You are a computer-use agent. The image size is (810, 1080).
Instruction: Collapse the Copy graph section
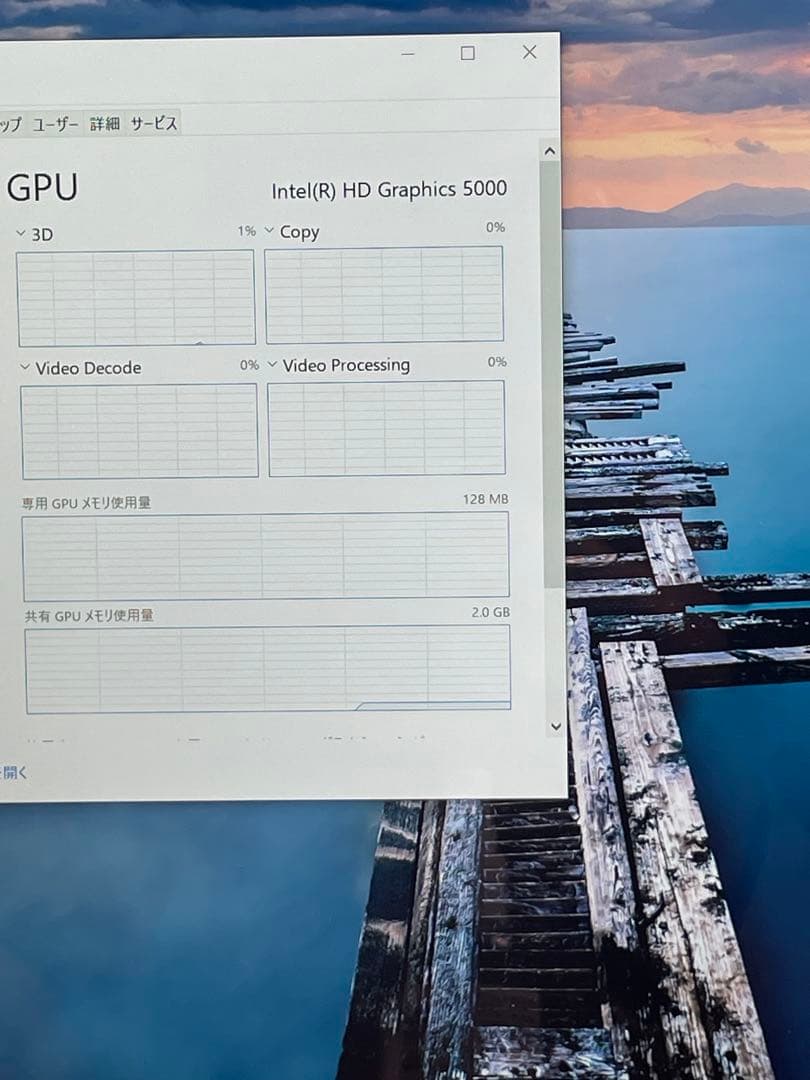coord(270,231)
